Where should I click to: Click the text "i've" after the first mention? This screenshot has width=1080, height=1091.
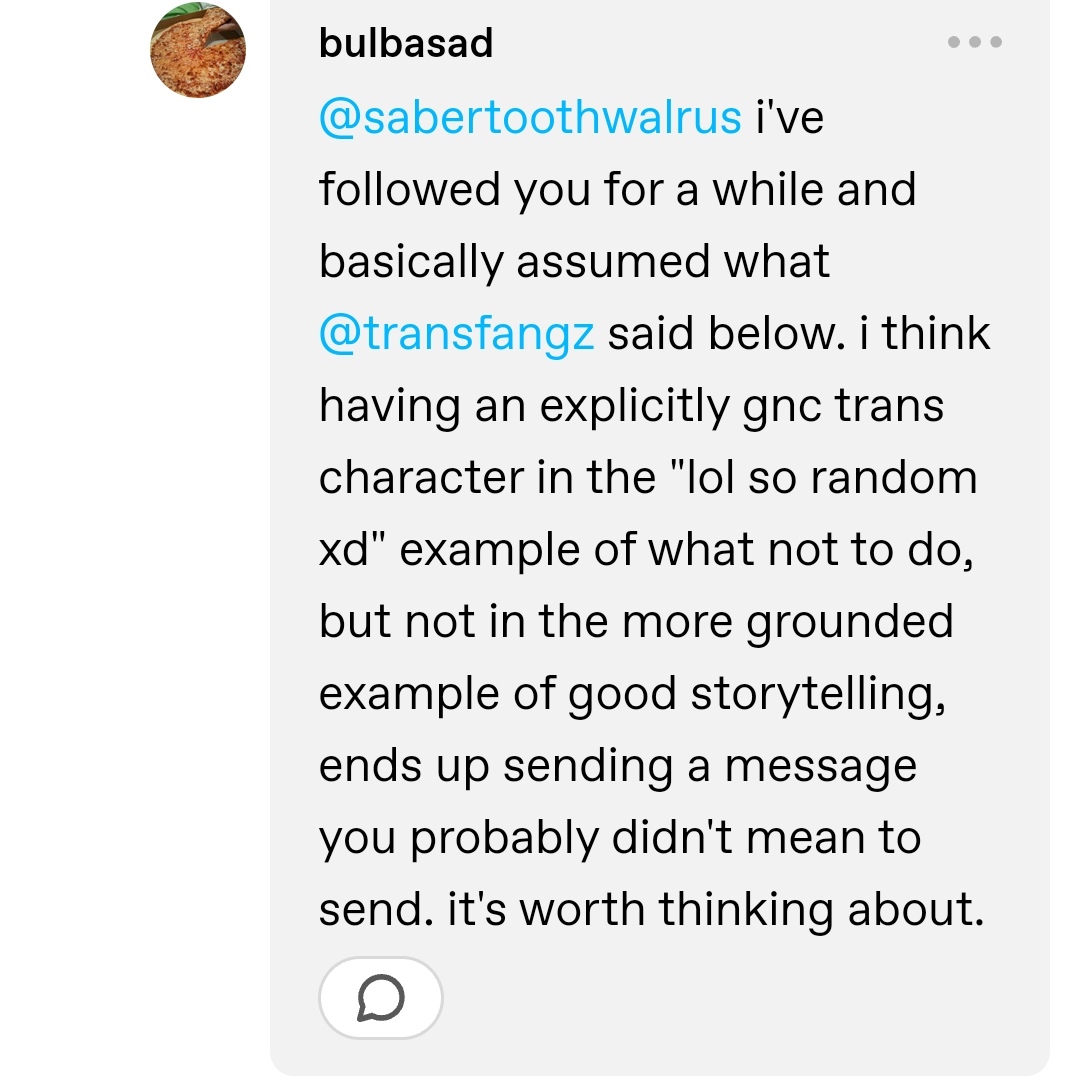pos(790,117)
